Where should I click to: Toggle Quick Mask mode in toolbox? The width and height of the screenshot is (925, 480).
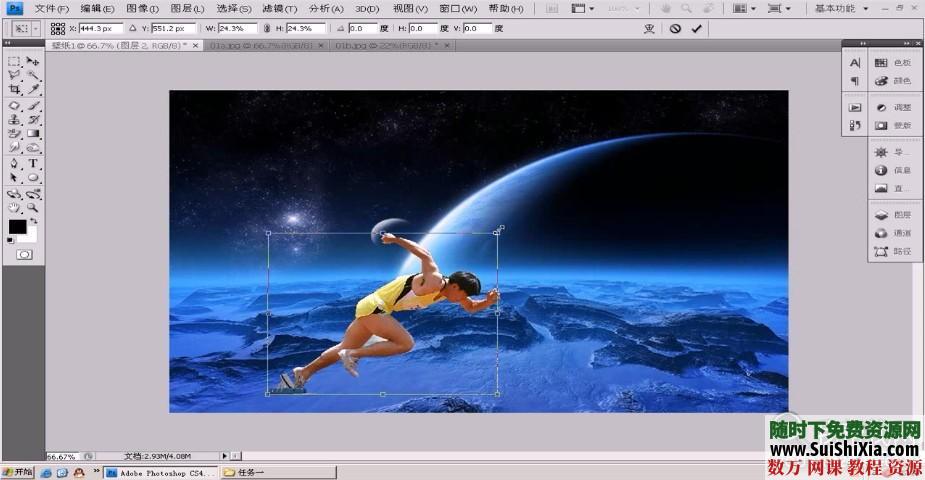[x=24, y=255]
